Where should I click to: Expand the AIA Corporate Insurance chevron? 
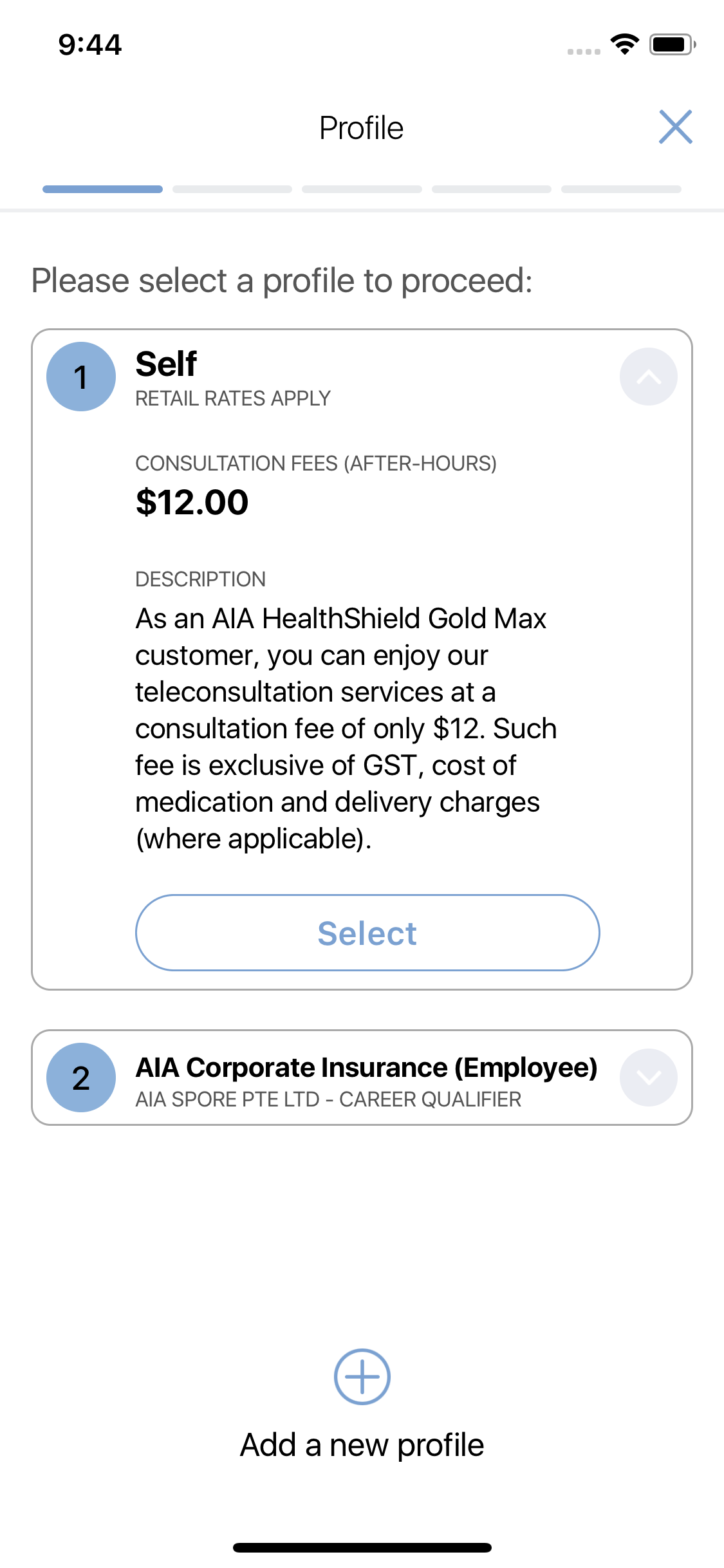tap(648, 1078)
